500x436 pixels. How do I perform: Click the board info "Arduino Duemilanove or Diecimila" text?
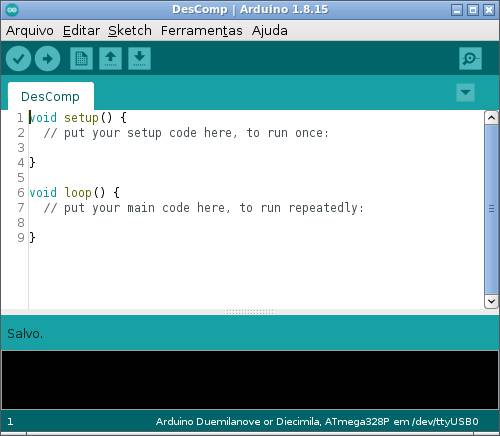[238, 422]
